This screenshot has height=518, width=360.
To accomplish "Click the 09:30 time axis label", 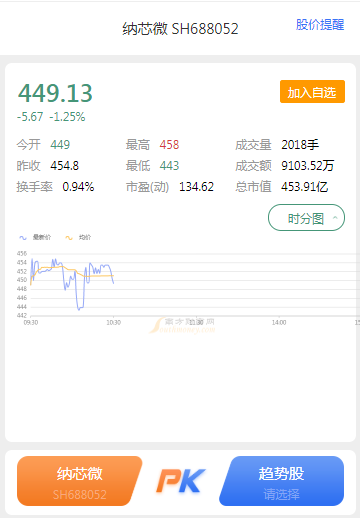I will [31, 322].
